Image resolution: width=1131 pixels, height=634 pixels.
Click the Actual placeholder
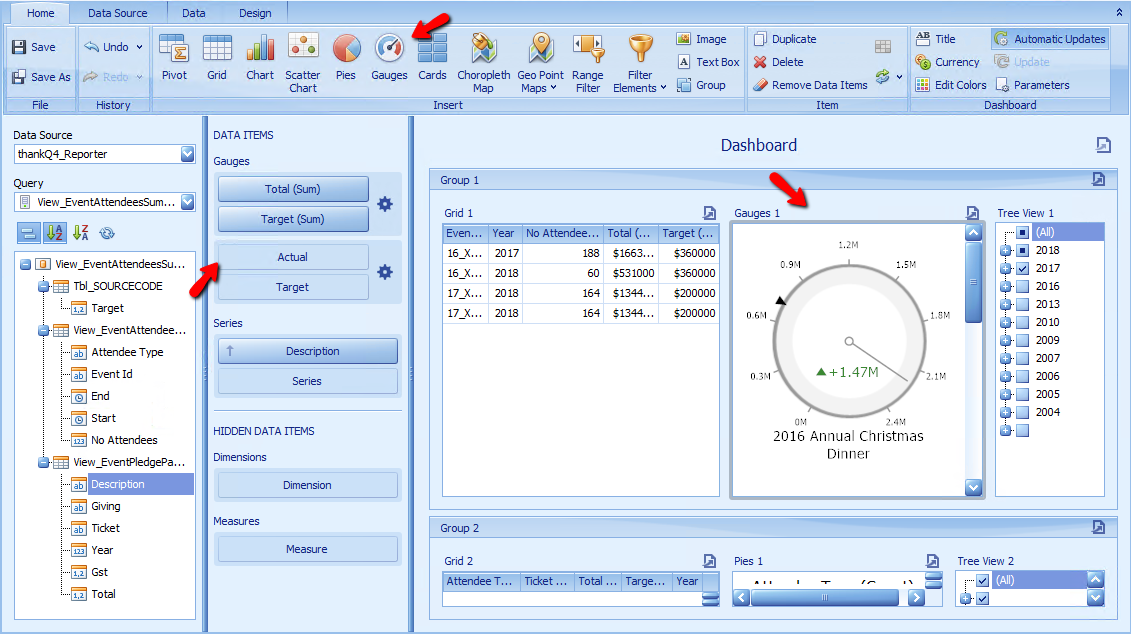coord(293,257)
